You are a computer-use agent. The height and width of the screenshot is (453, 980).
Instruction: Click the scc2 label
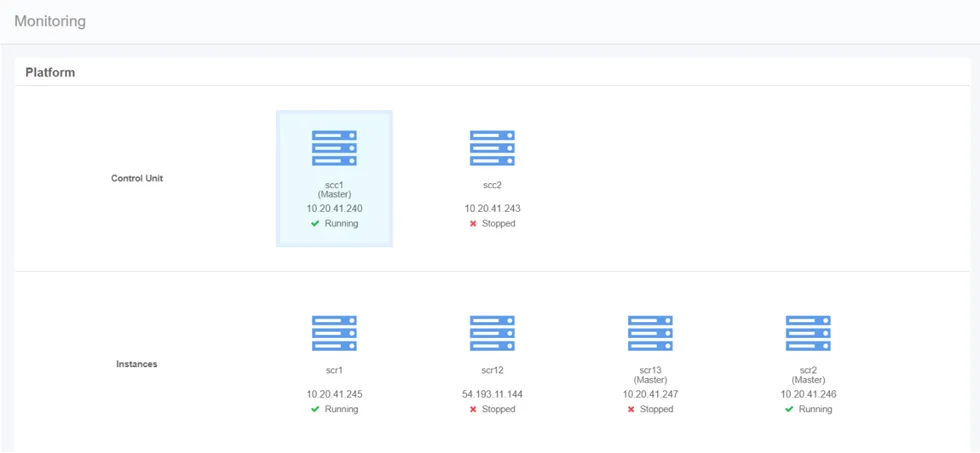492,186
